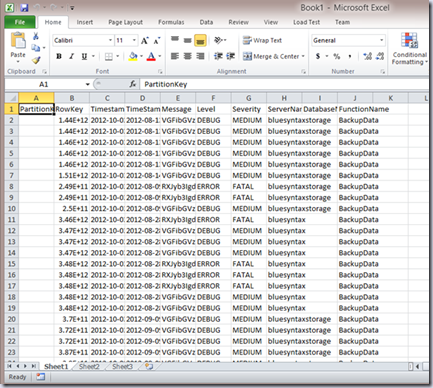The height and width of the screenshot is (388, 433).
Task: Open the font size dropdown
Action: click(134, 40)
